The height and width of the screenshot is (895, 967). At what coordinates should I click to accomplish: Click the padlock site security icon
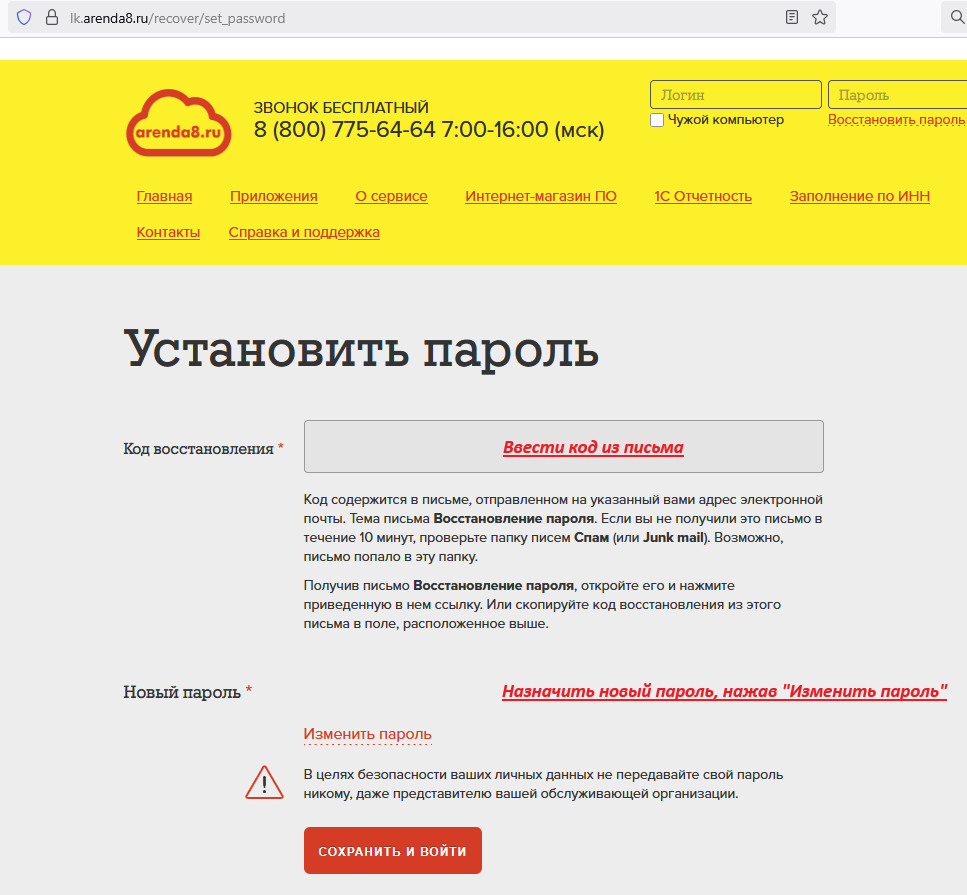pos(52,17)
